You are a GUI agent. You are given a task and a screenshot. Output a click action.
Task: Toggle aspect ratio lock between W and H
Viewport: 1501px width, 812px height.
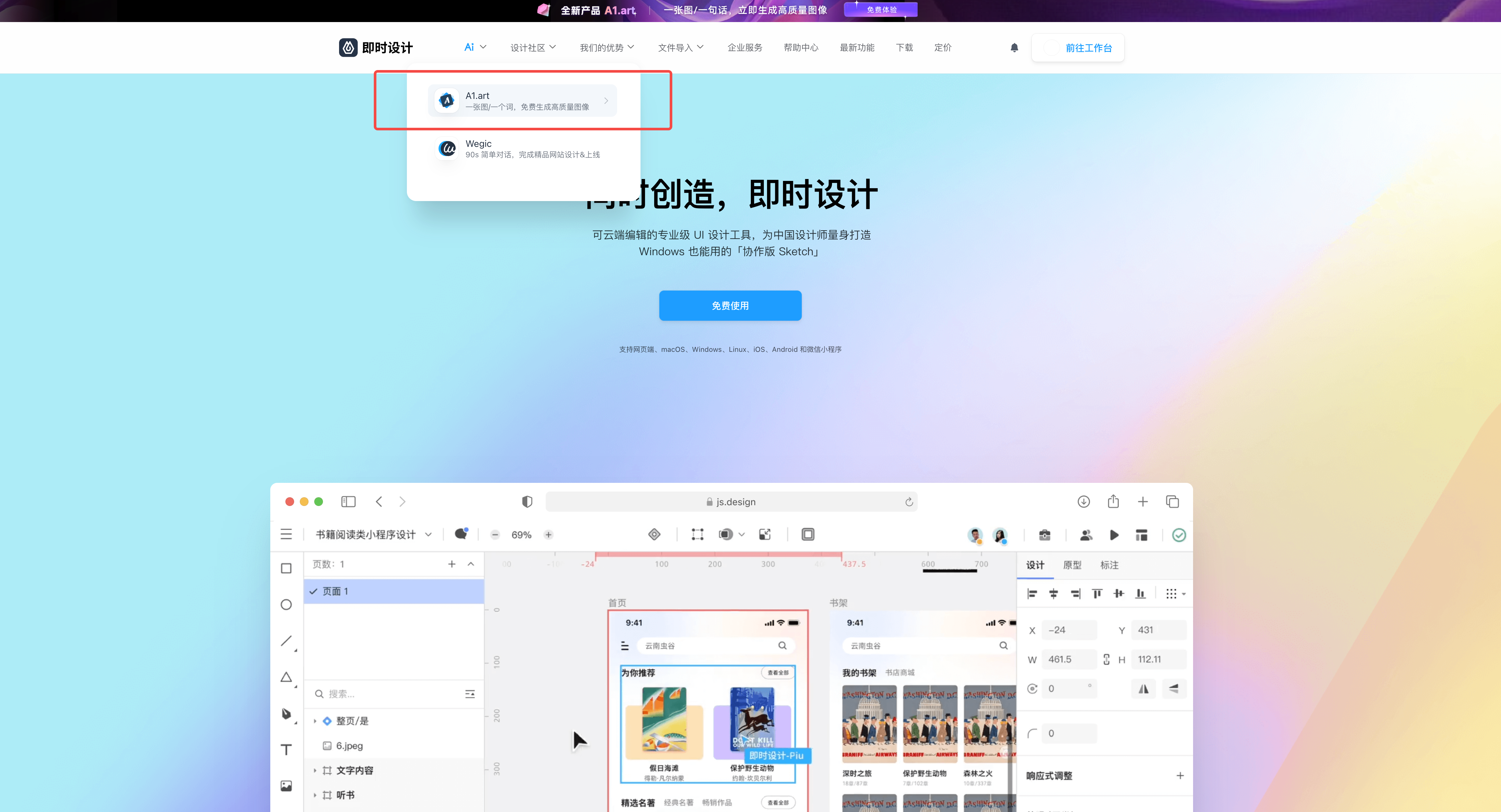1106,659
